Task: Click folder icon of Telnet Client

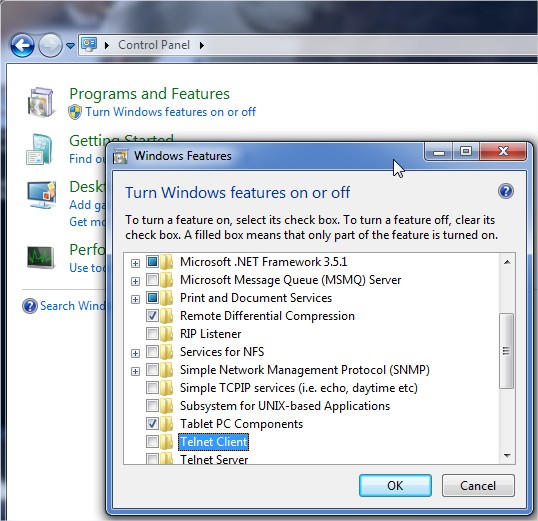Action: (x=167, y=442)
